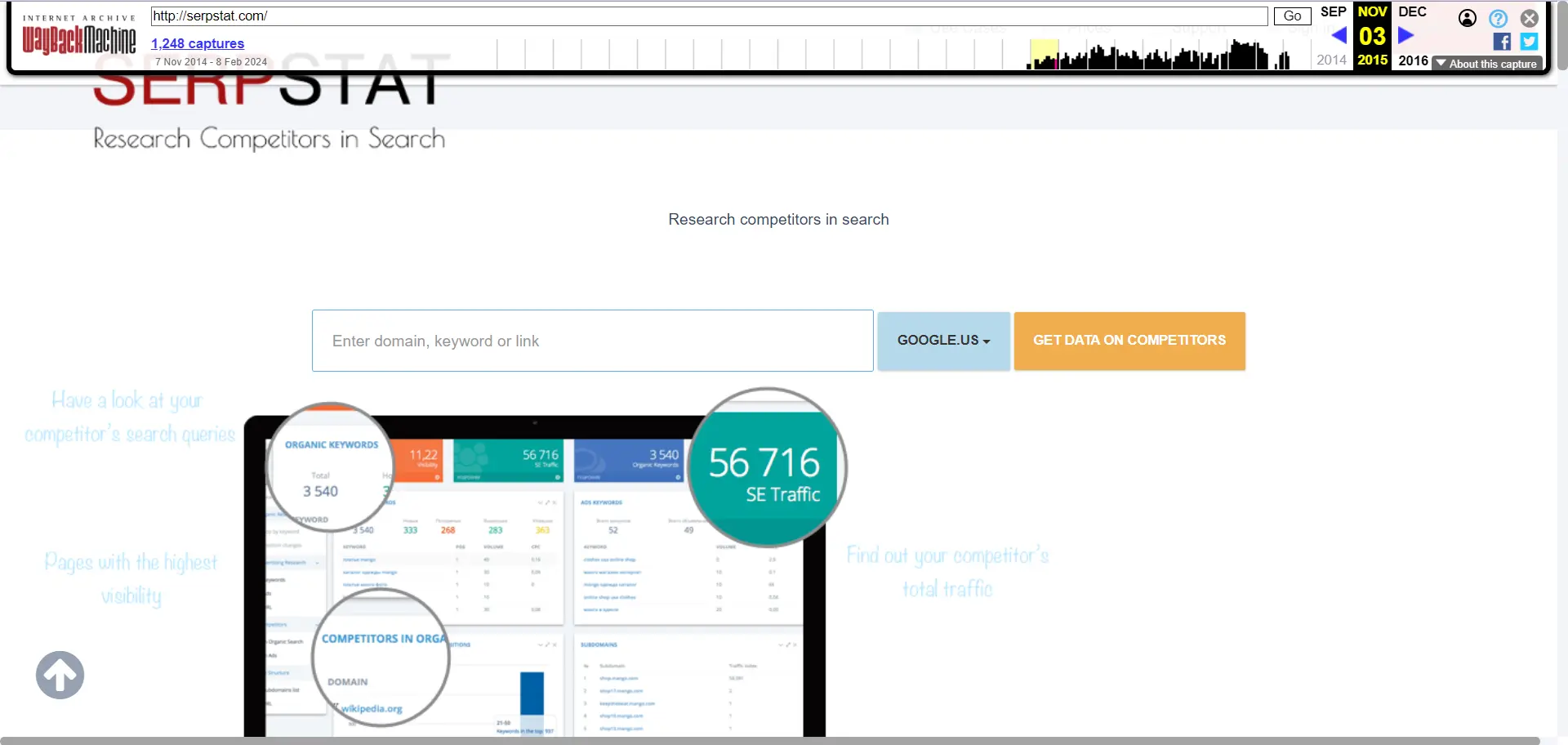The height and width of the screenshot is (745, 1568).
Task: Jump to year 2016 captures
Action: click(1413, 60)
